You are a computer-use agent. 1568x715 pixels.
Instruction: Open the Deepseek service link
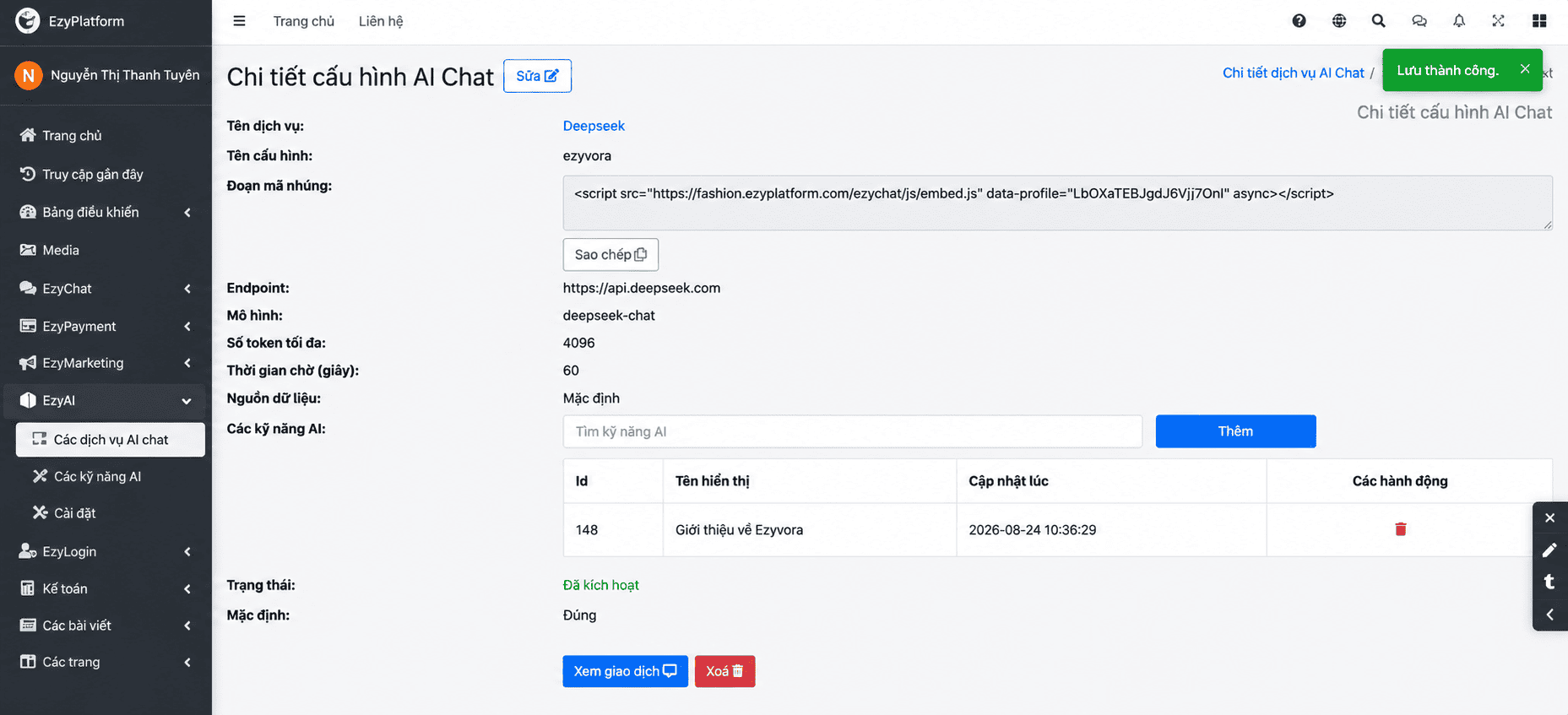point(594,126)
